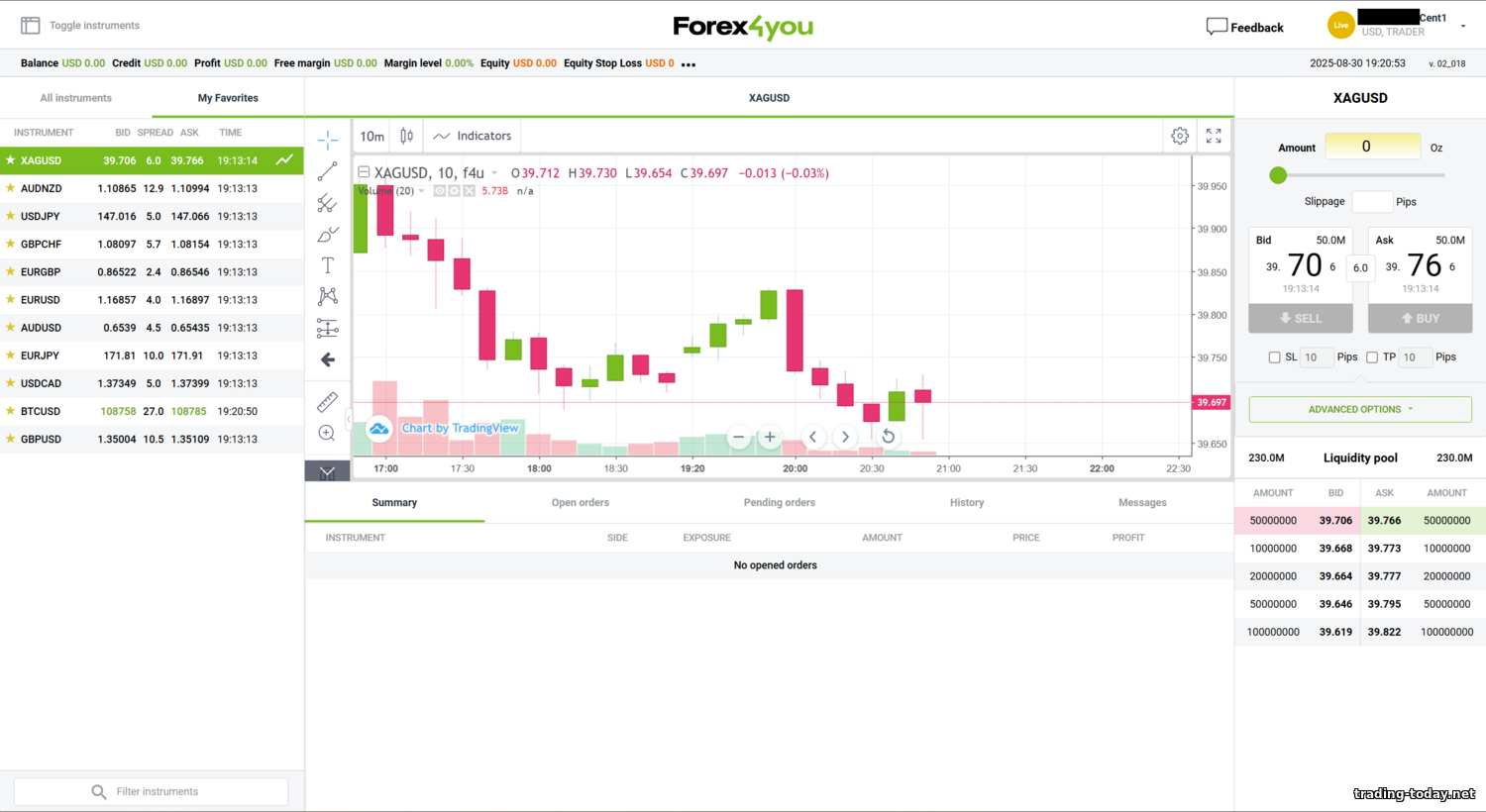Zoom in chart using plus button
The height and width of the screenshot is (812, 1486).
770,437
